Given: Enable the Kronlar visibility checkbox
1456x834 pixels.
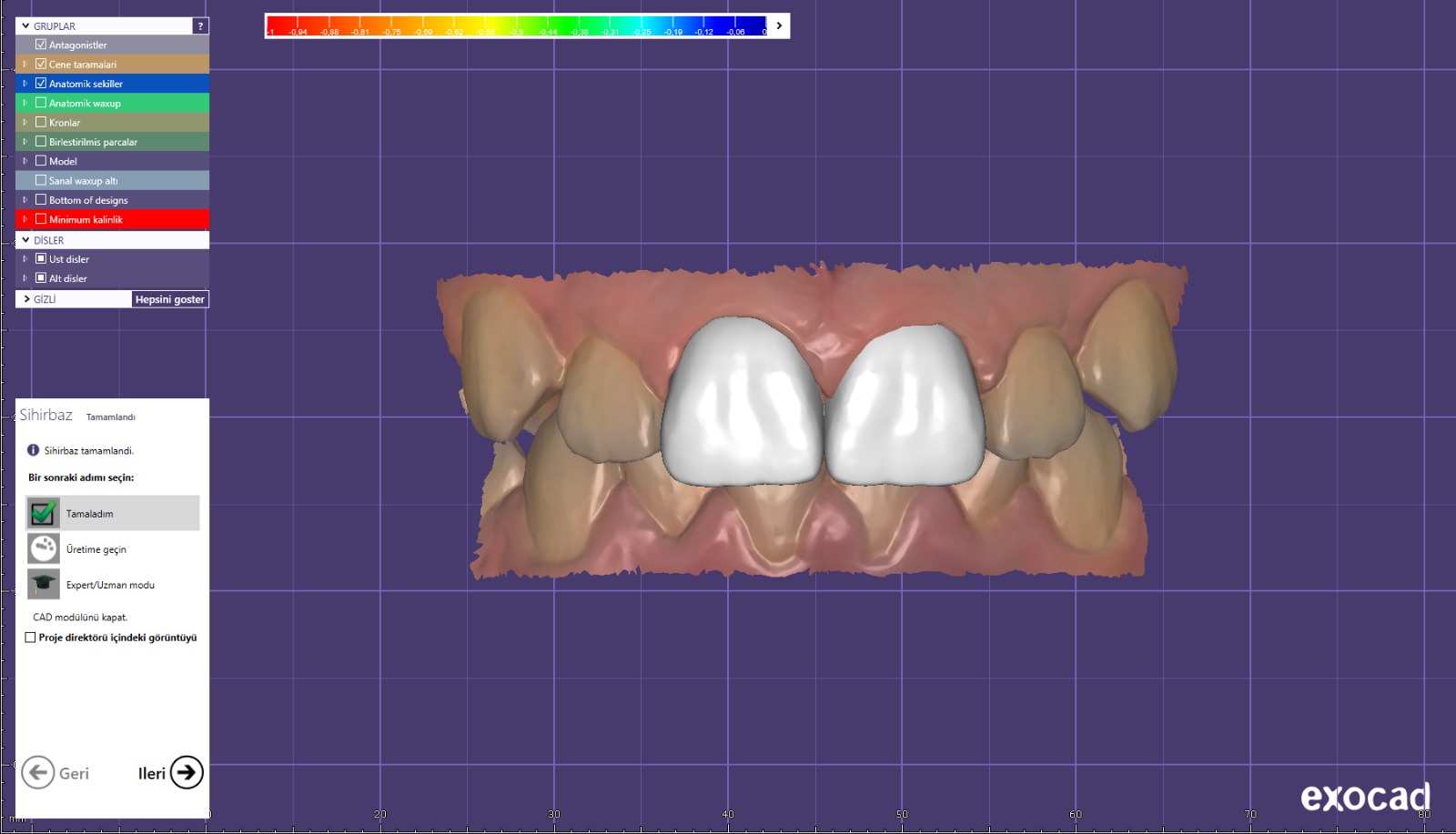Looking at the screenshot, I should coord(41,122).
